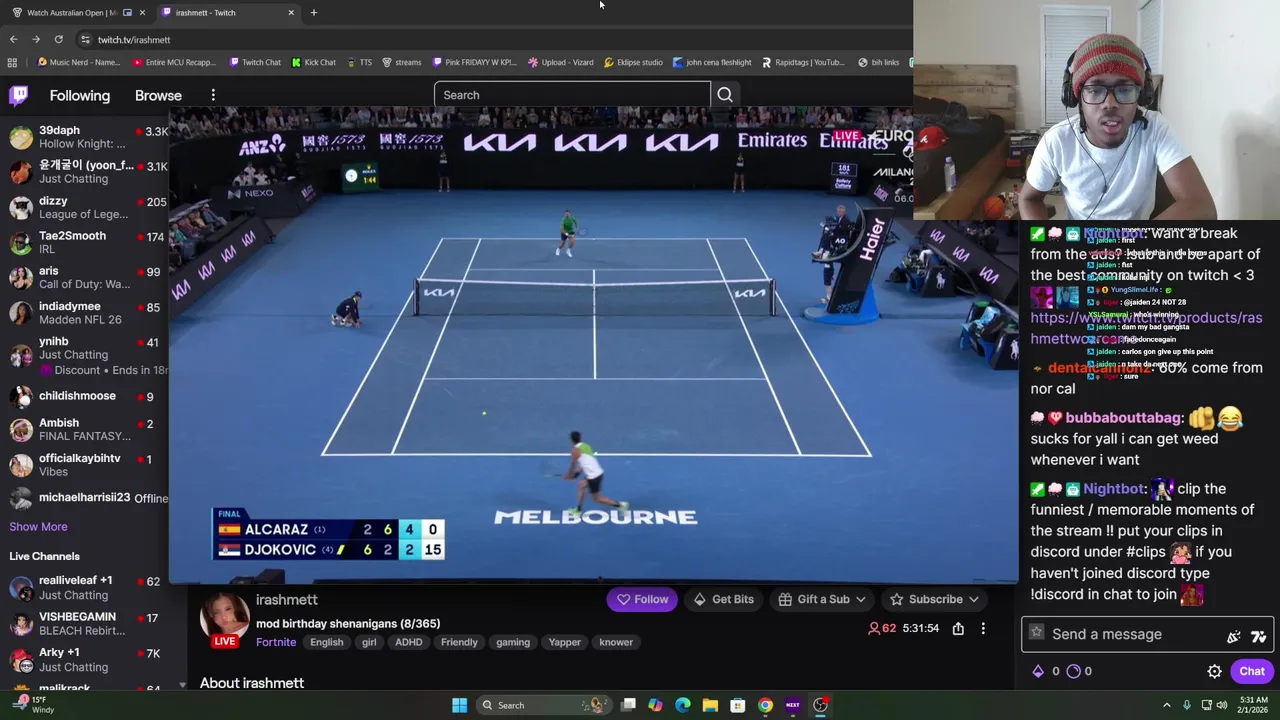Expand followed channels with Show More

pos(38,527)
